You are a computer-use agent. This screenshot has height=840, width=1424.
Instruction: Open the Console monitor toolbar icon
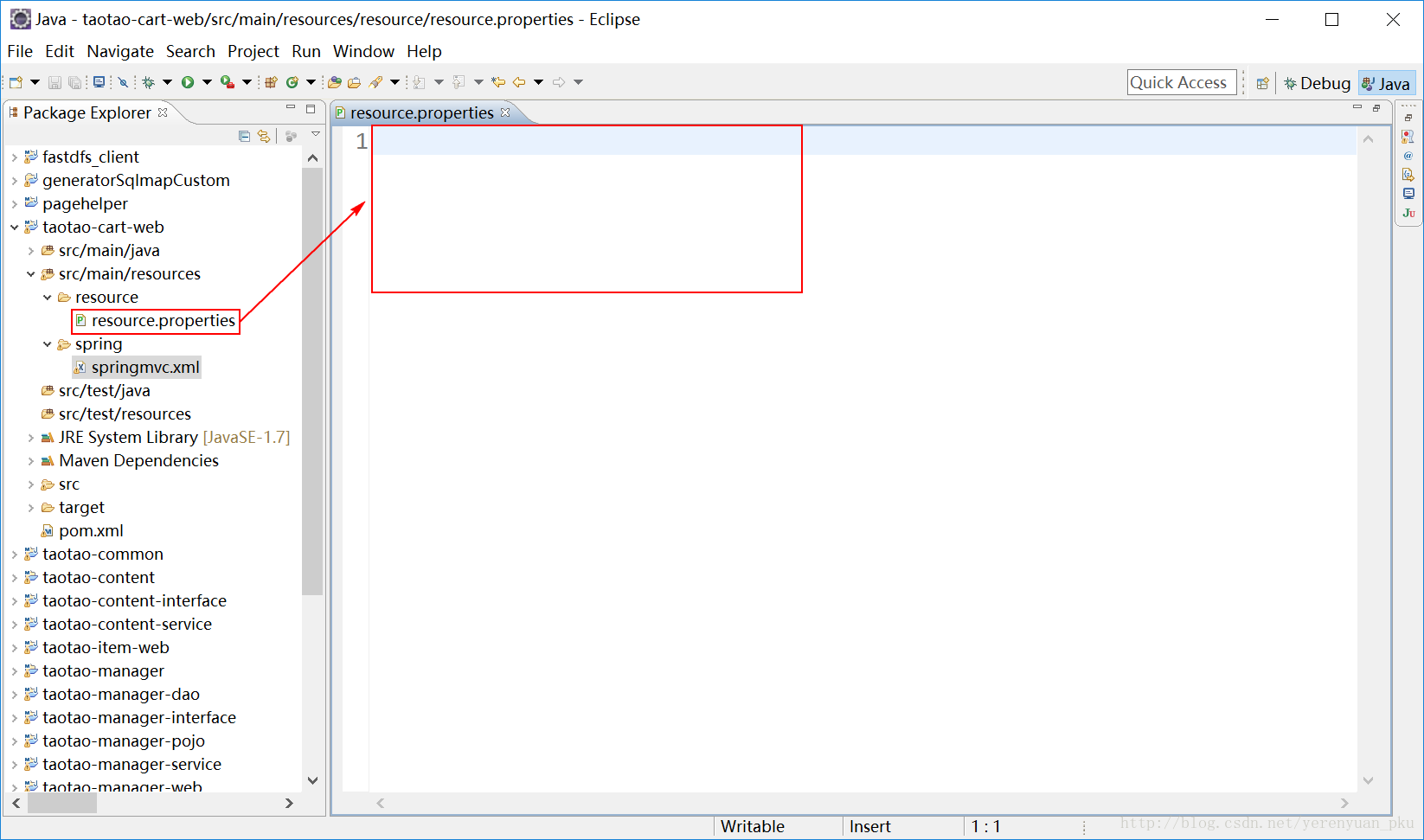click(x=99, y=82)
